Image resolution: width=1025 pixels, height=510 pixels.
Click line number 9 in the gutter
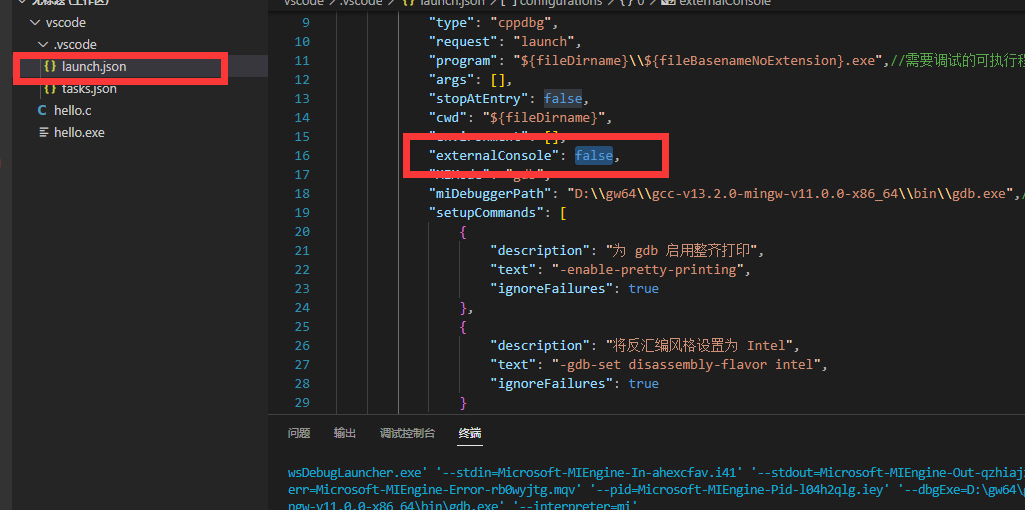coord(307,23)
